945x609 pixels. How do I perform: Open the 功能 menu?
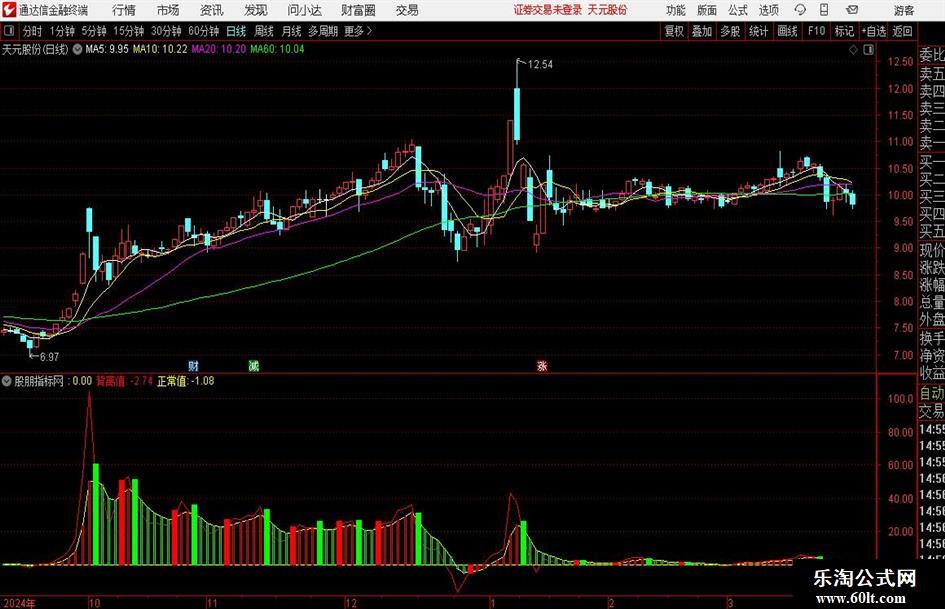click(676, 10)
